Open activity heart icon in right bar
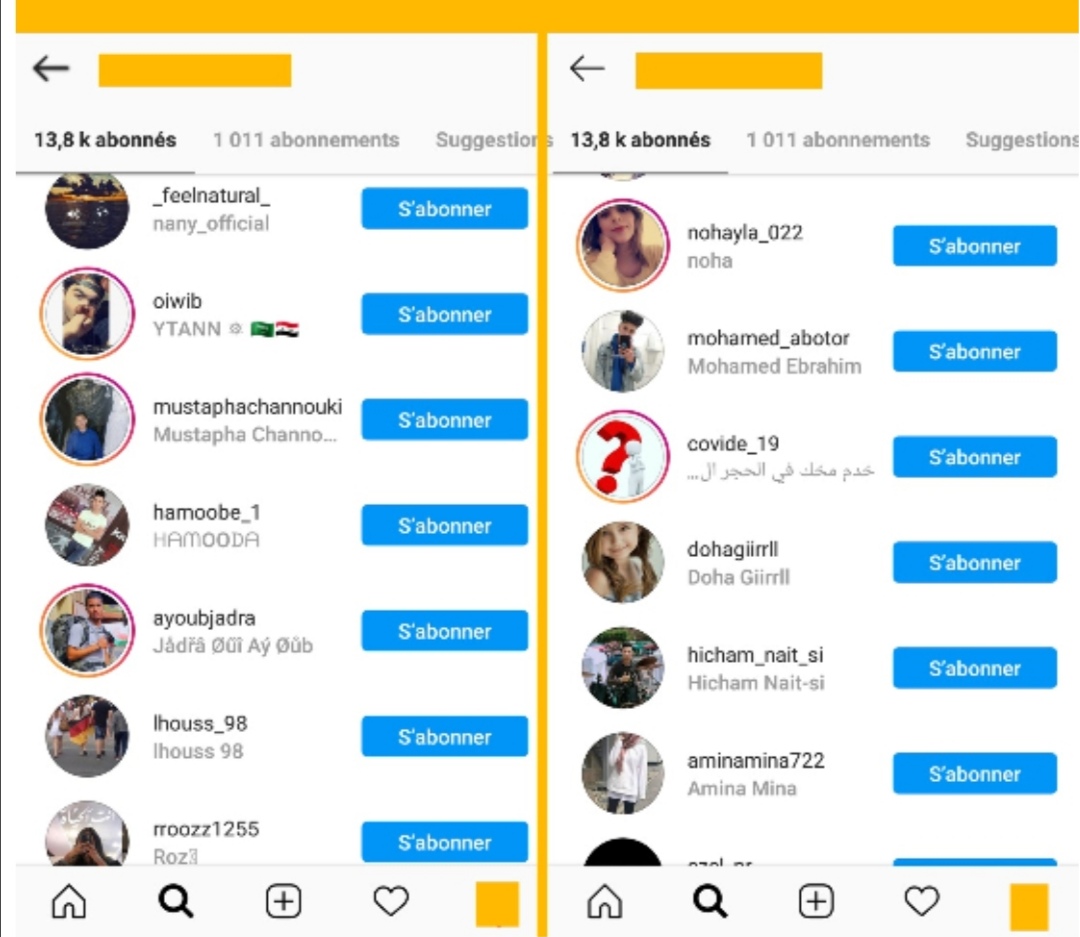Viewport: 1080px width, 937px height. [x=922, y=901]
